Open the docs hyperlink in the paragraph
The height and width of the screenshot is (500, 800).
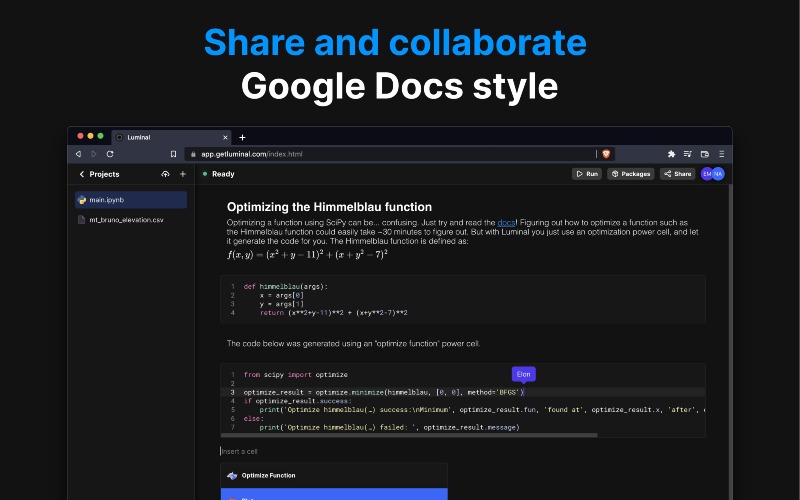click(x=506, y=222)
